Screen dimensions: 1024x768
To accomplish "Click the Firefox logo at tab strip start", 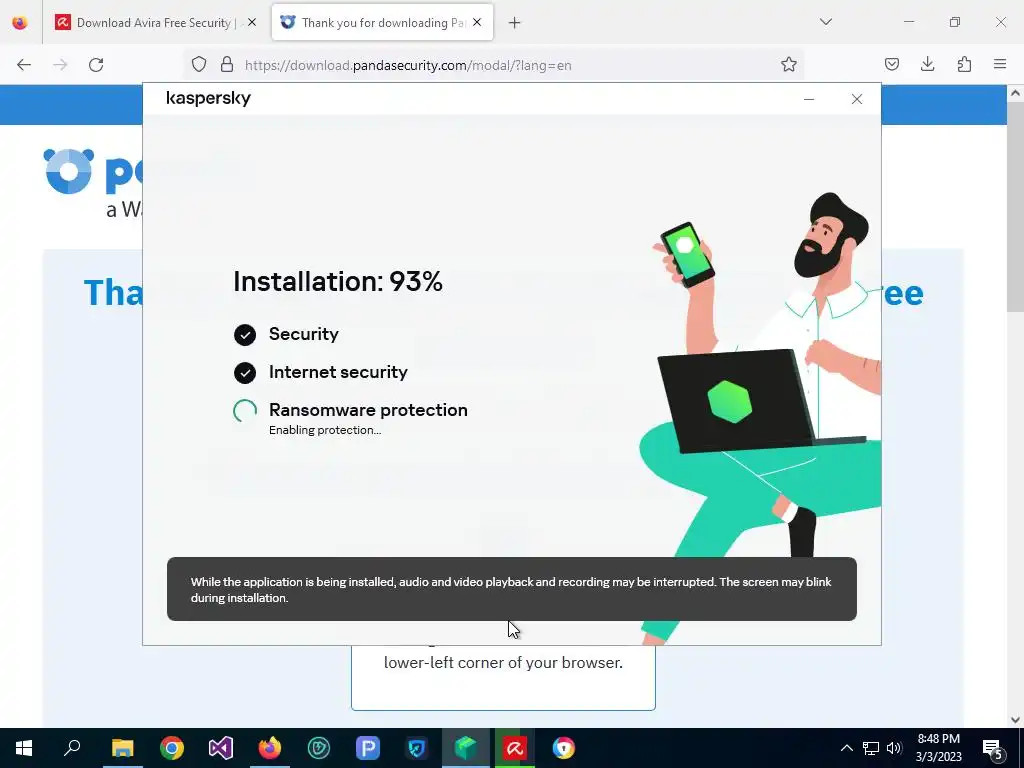I will [20, 23].
